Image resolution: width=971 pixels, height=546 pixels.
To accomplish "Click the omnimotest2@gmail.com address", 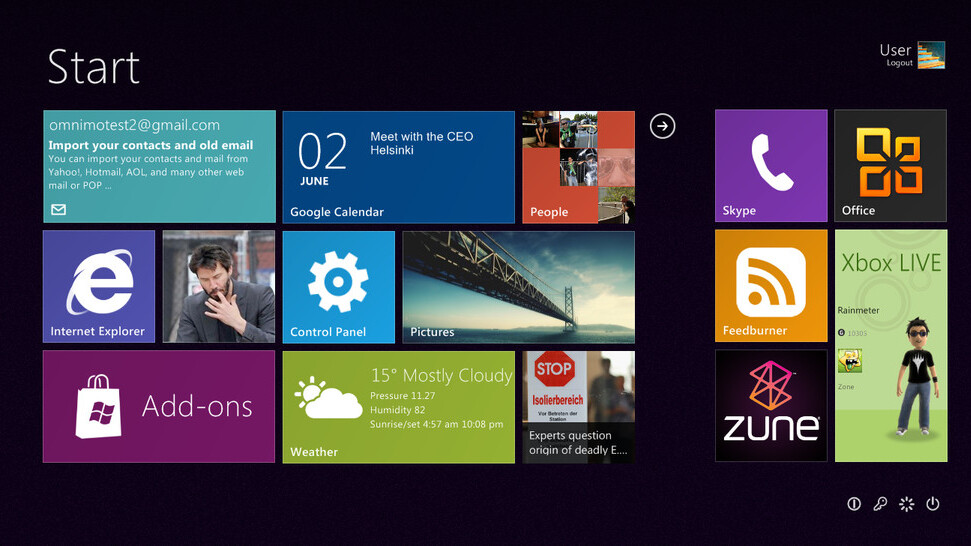I will point(134,125).
